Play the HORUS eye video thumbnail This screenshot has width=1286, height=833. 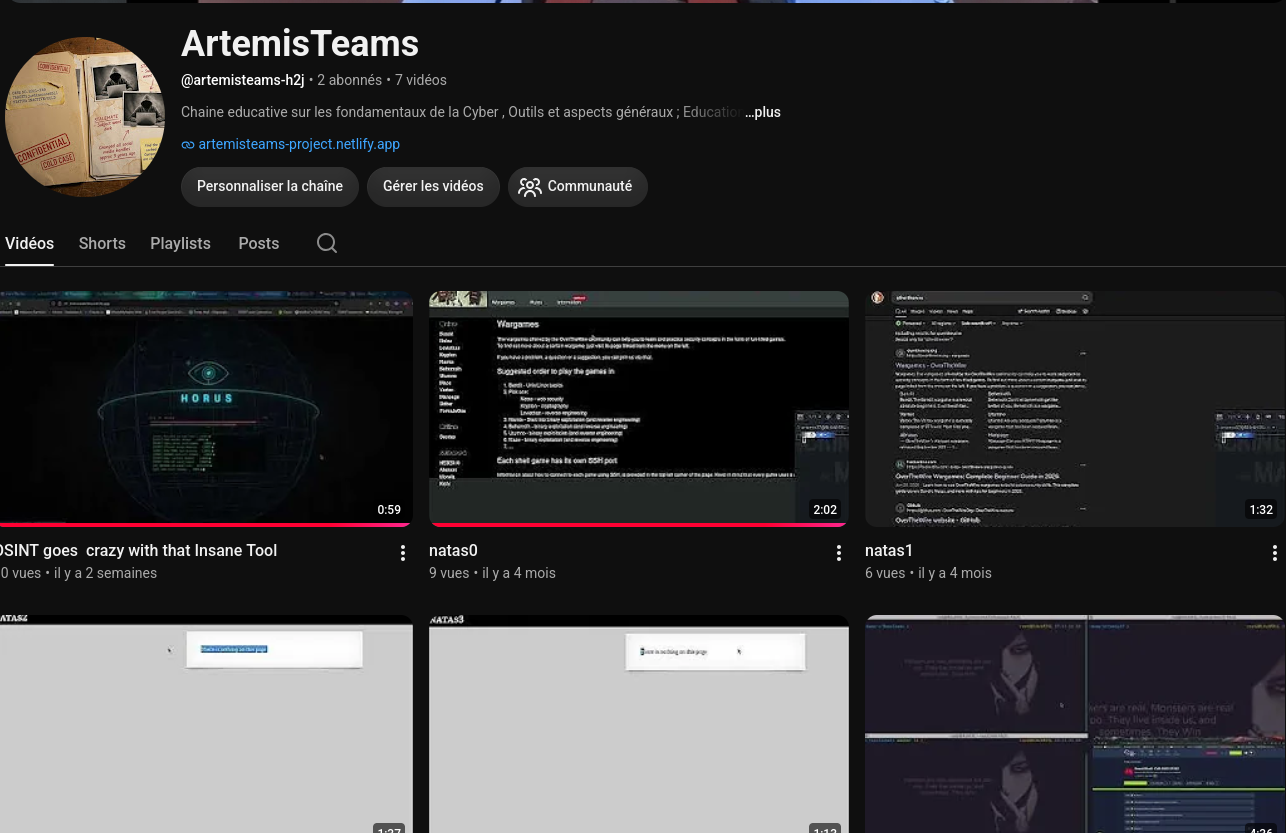[x=206, y=409]
